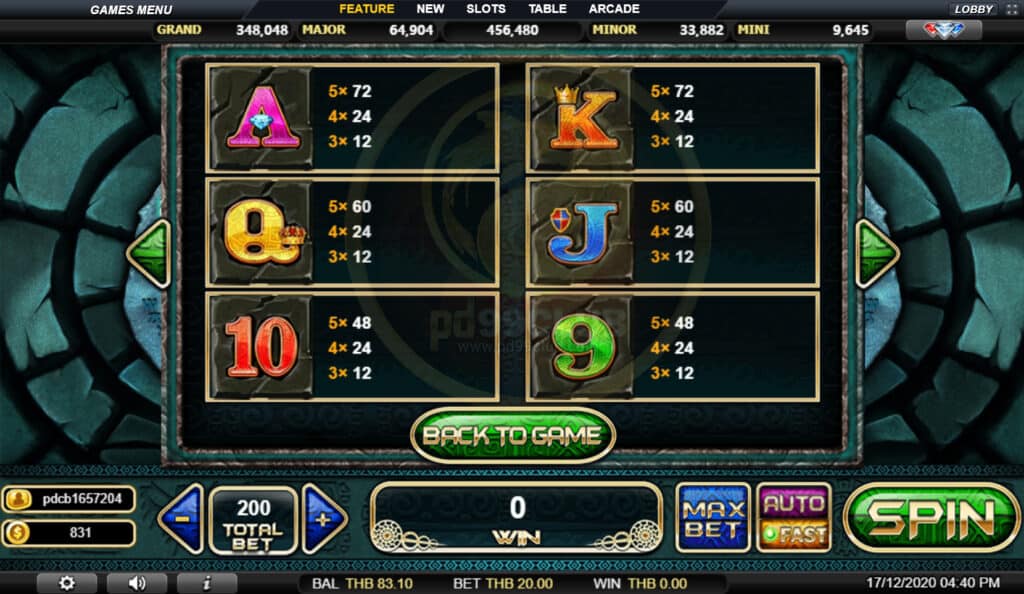Viewport: 1024px width, 594px height.
Task: Hit the green SPIN button
Action: [x=931, y=519]
